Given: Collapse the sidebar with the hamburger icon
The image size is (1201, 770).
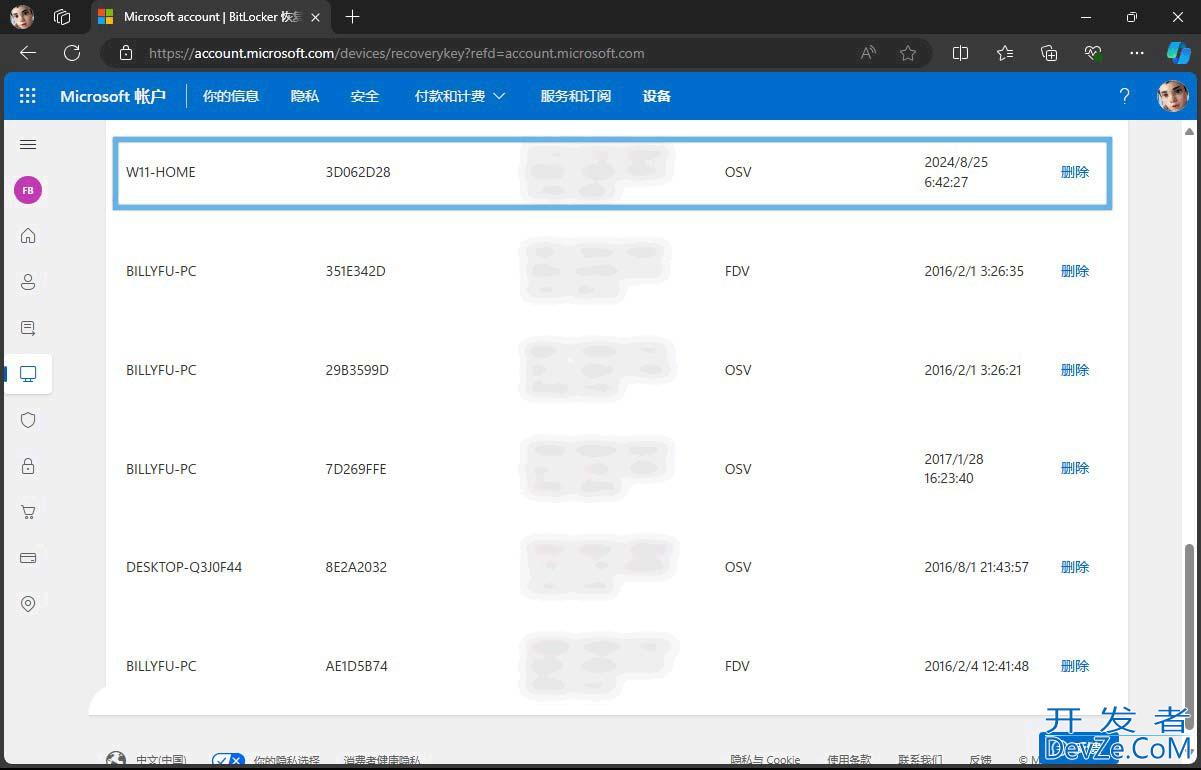Looking at the screenshot, I should coord(28,145).
